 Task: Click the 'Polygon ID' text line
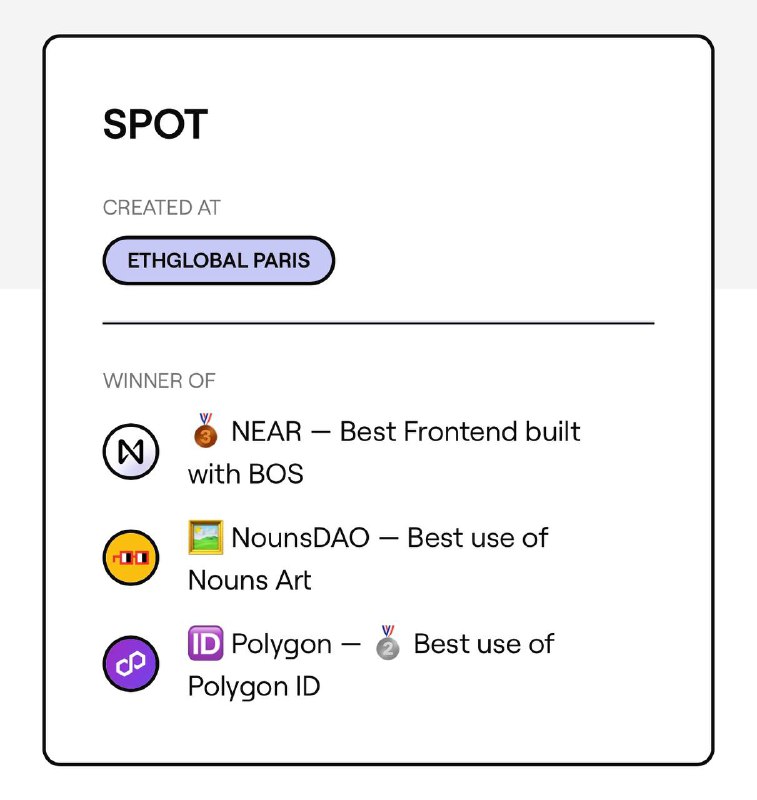point(254,687)
